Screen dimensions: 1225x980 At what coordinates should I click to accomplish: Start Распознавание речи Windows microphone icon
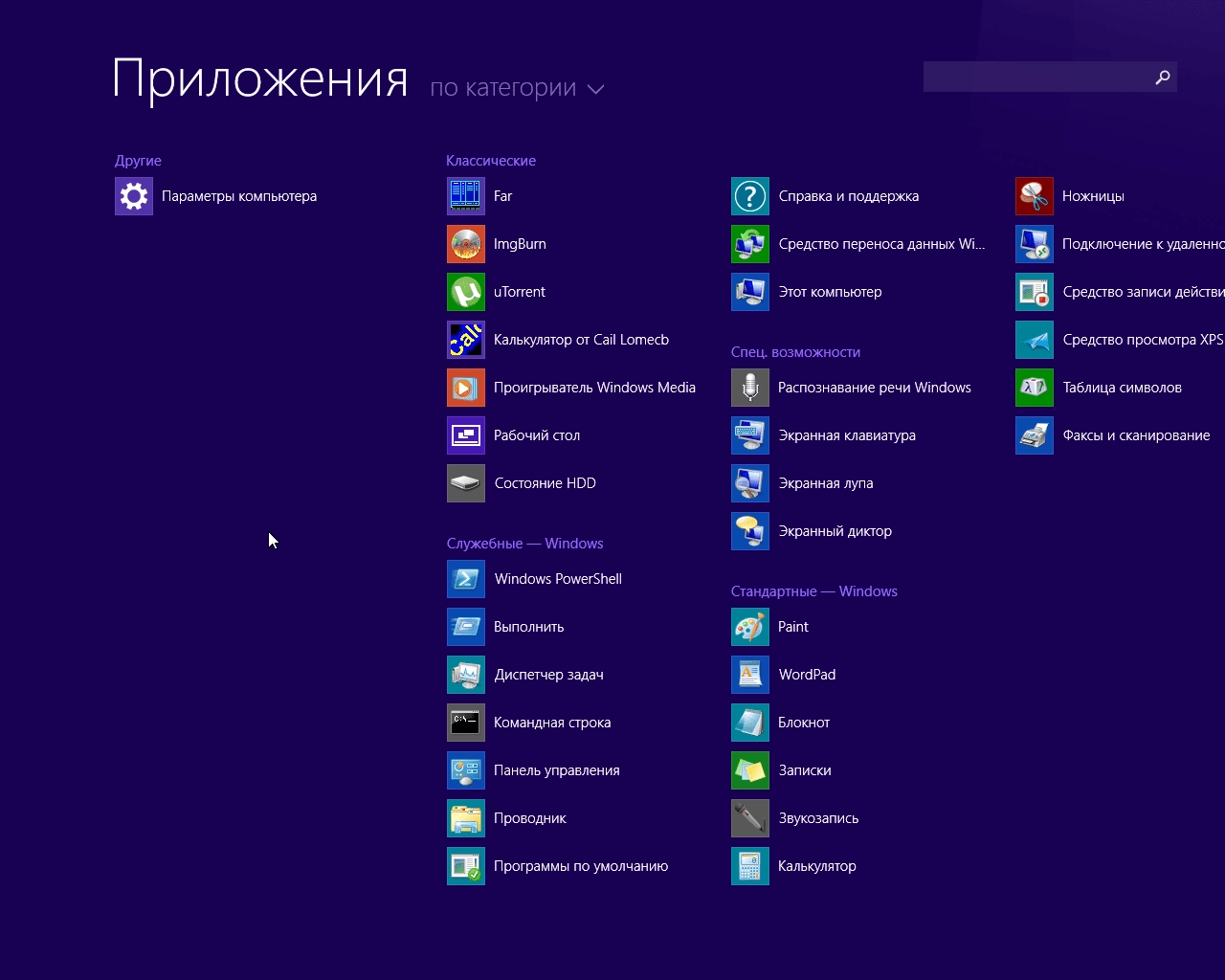pyautogui.click(x=750, y=388)
